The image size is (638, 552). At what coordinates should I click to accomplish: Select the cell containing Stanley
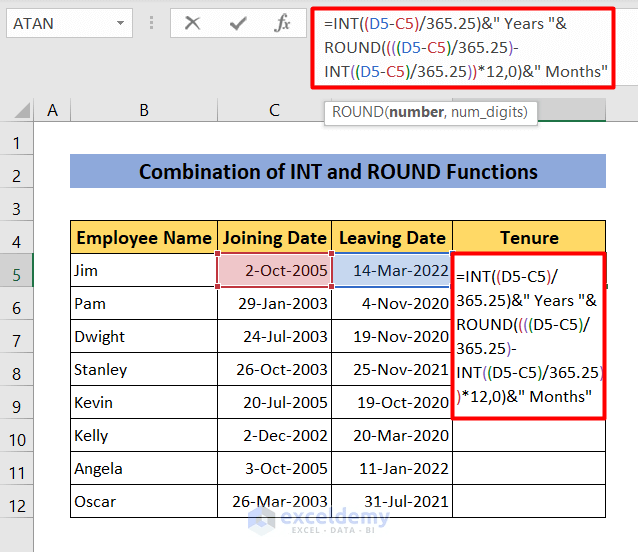(144, 369)
